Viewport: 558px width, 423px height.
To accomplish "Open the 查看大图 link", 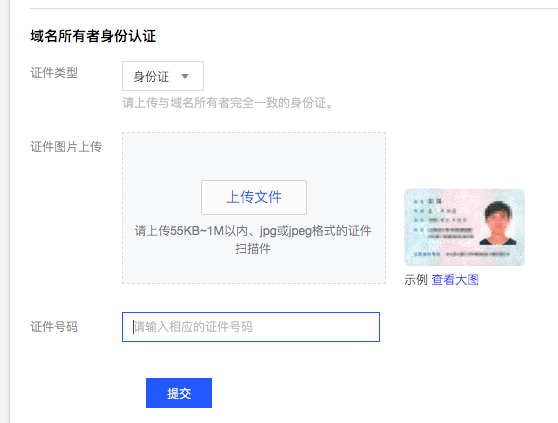I will [455, 280].
